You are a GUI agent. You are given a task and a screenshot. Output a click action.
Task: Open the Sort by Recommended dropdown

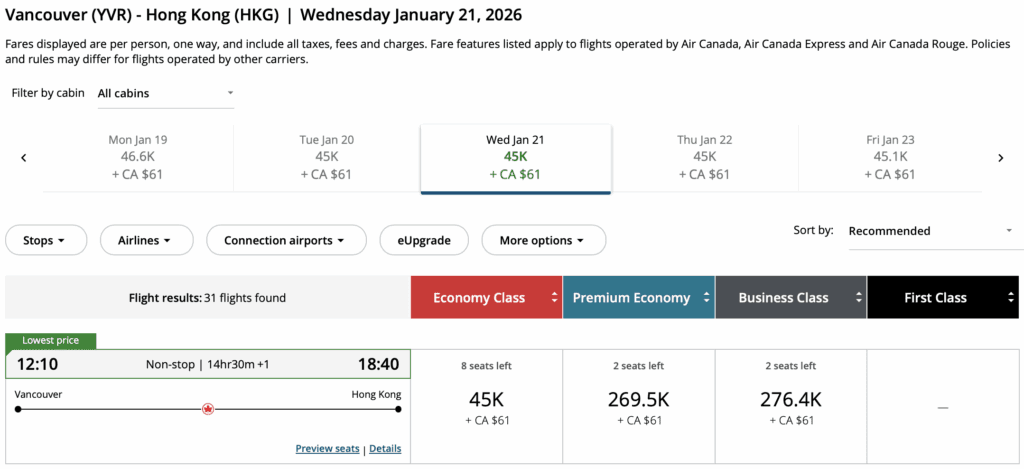click(x=930, y=231)
